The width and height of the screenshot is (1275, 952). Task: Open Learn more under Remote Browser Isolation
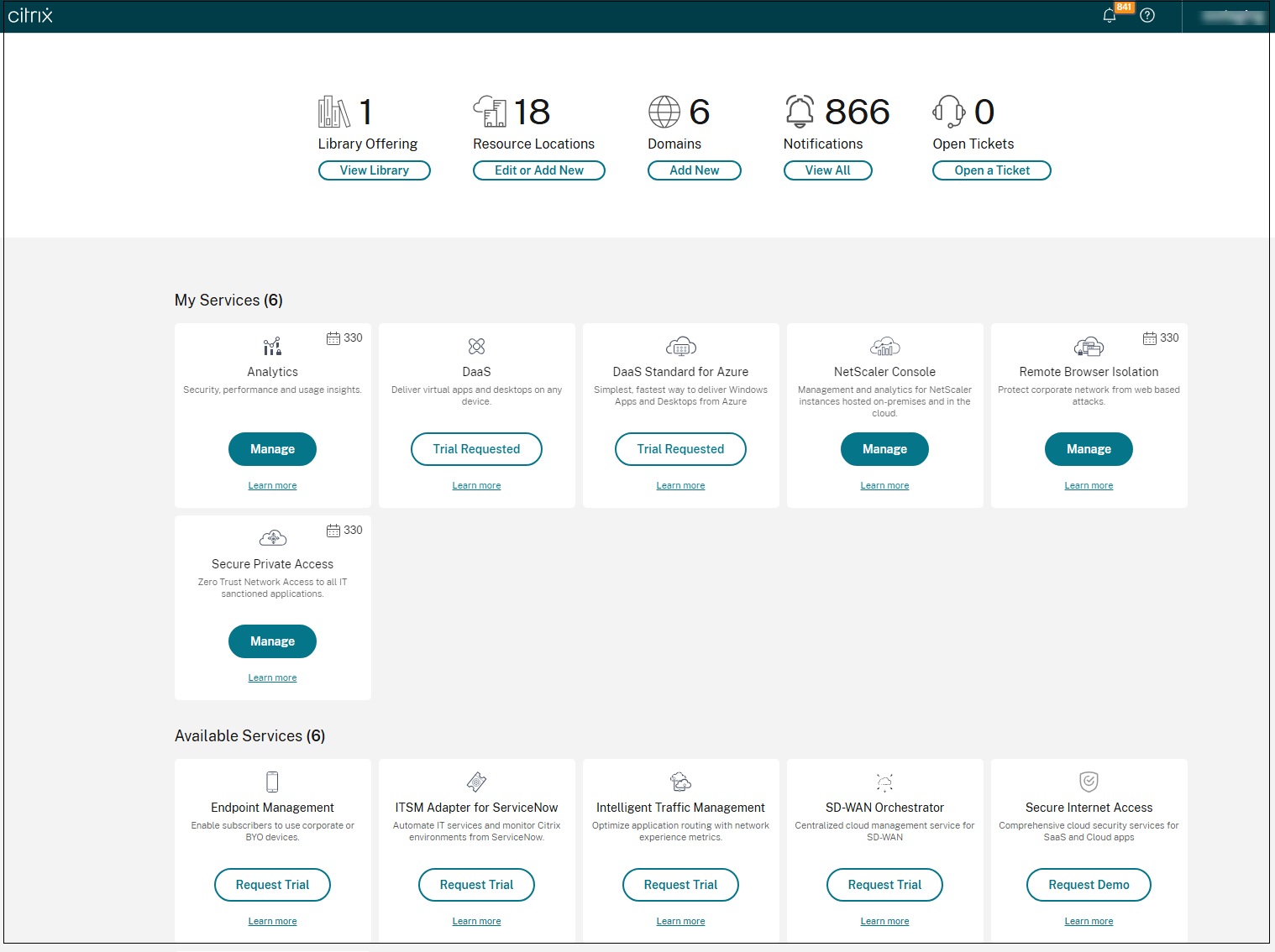coord(1089,485)
